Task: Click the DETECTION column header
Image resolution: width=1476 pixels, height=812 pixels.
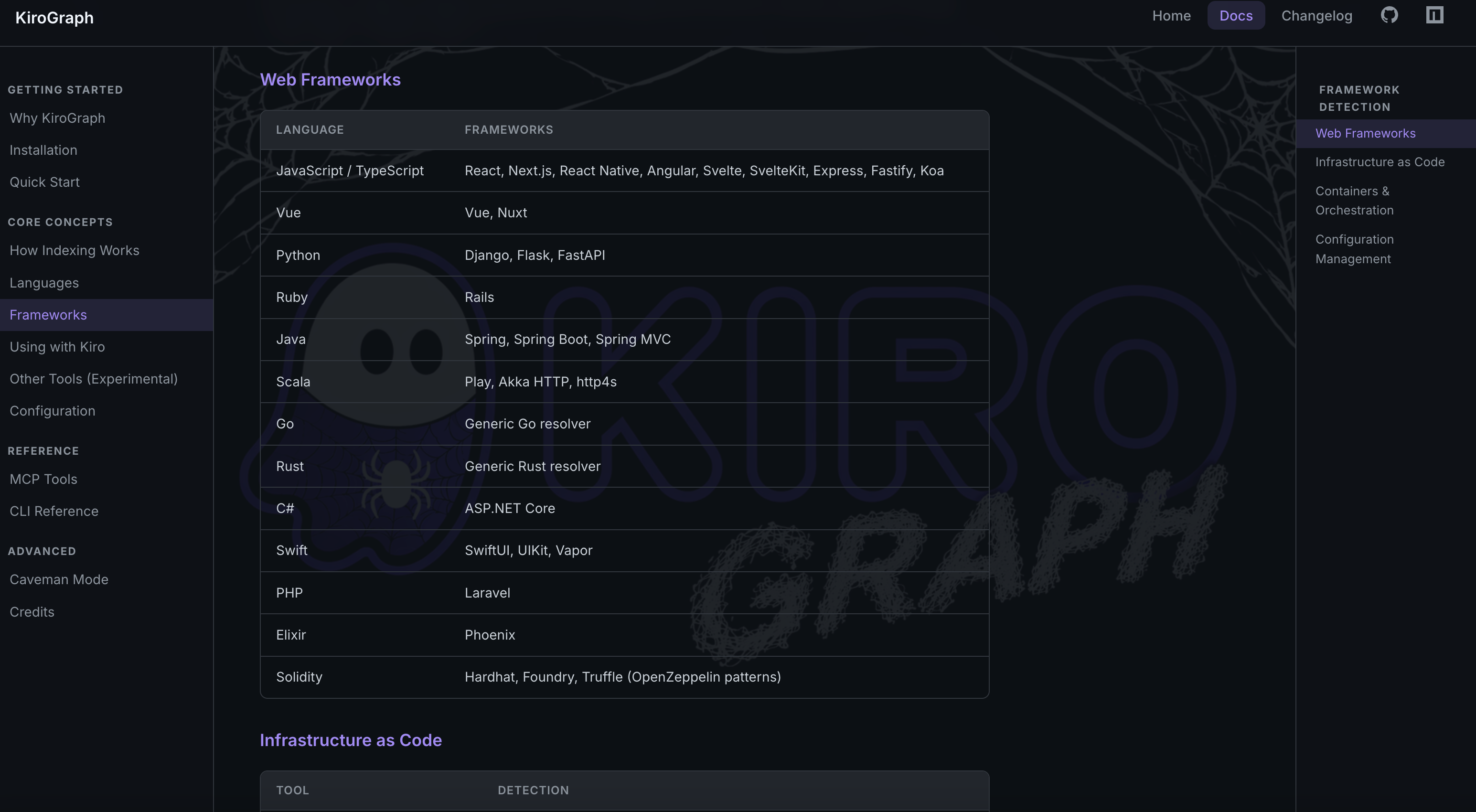Action: pos(533,790)
